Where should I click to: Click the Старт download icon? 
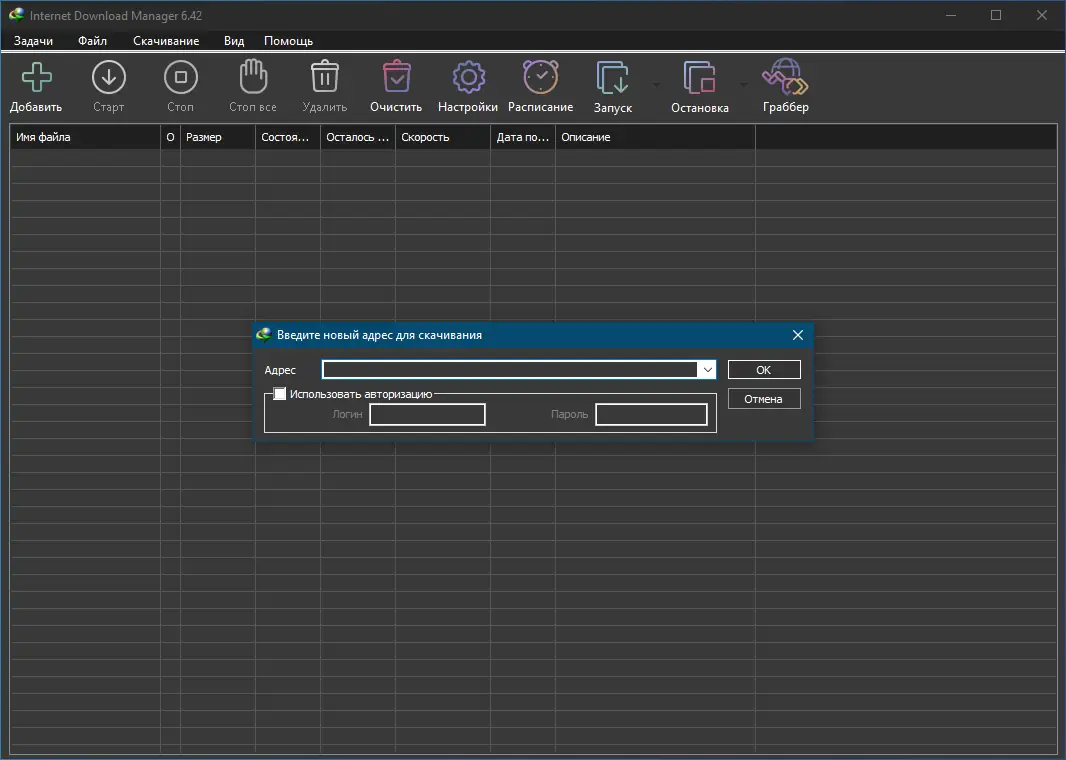[109, 77]
